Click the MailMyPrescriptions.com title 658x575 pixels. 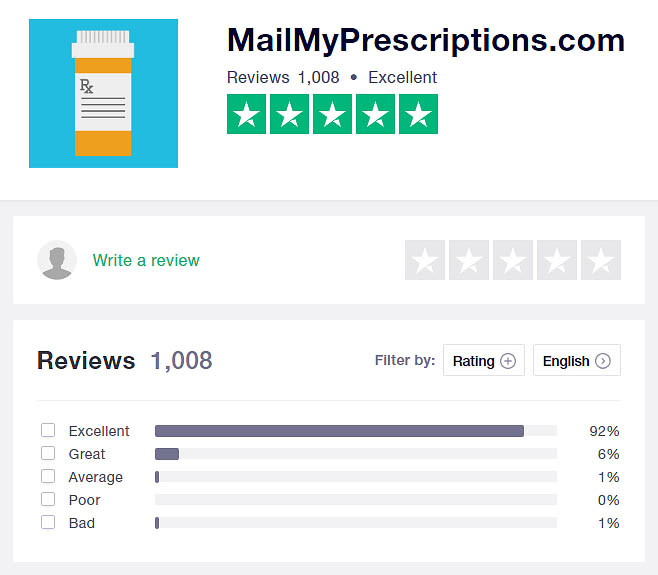(x=426, y=41)
